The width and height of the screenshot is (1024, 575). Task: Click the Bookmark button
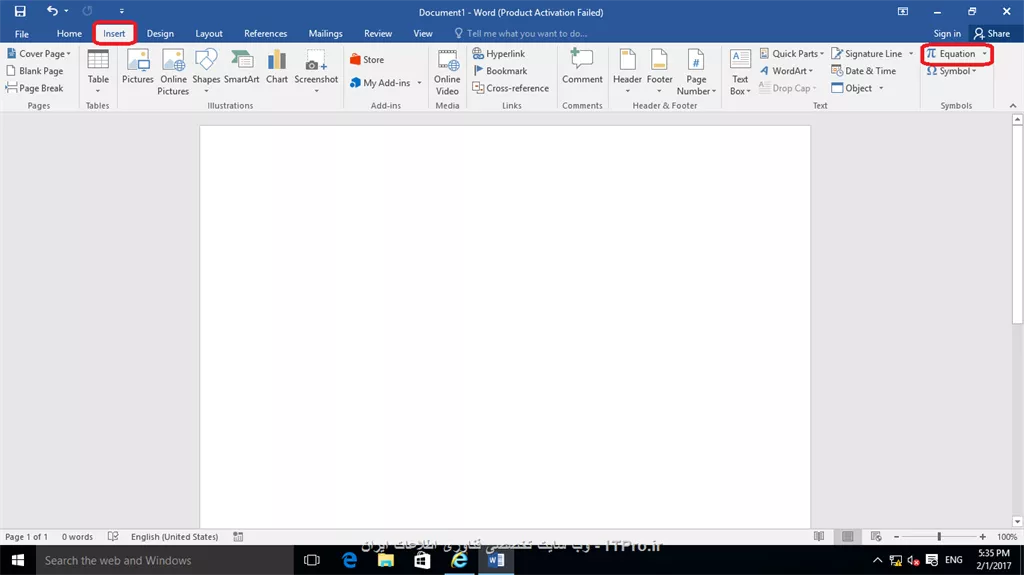click(500, 71)
